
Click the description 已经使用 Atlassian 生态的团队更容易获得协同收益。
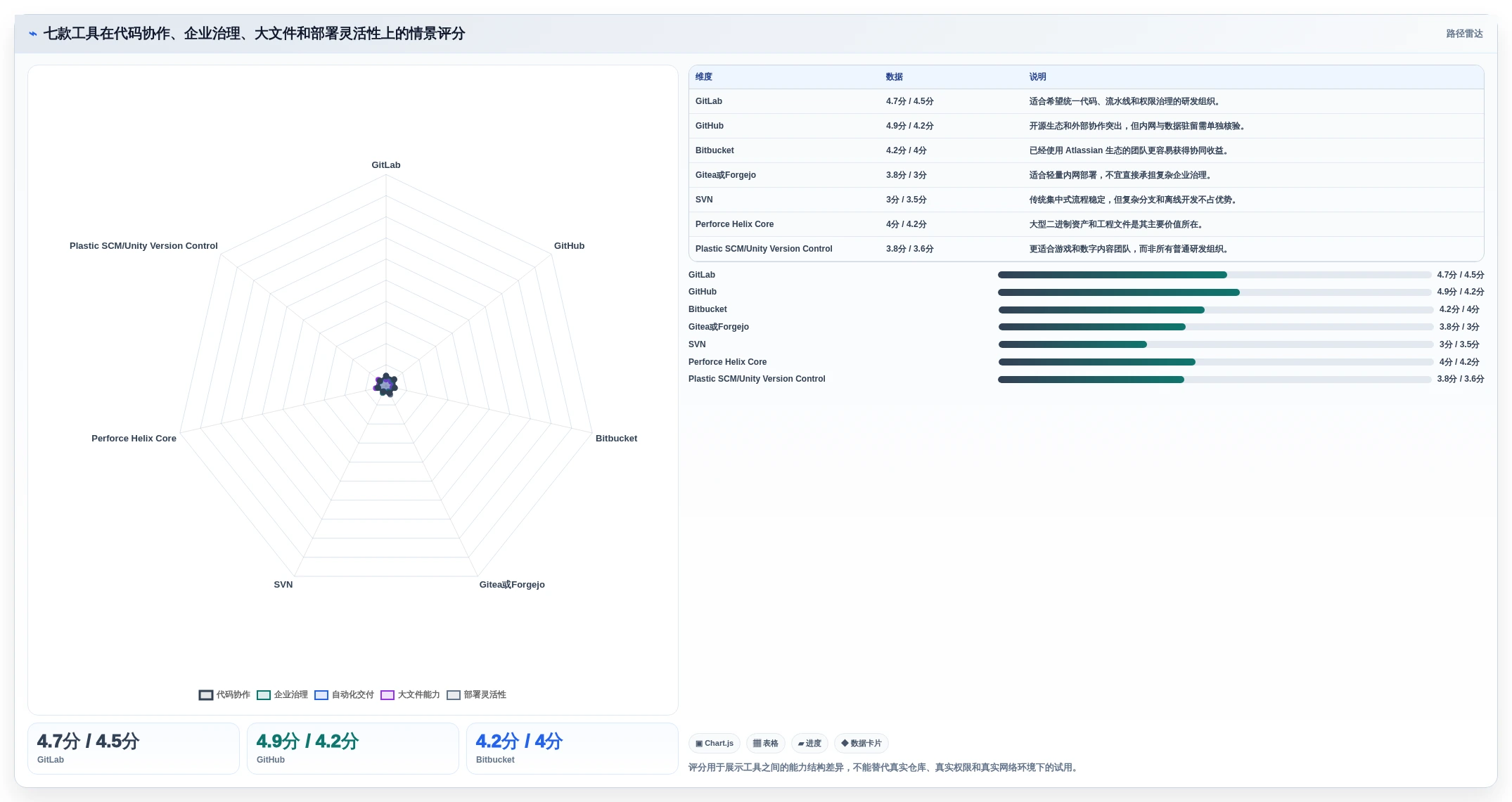click(1130, 150)
